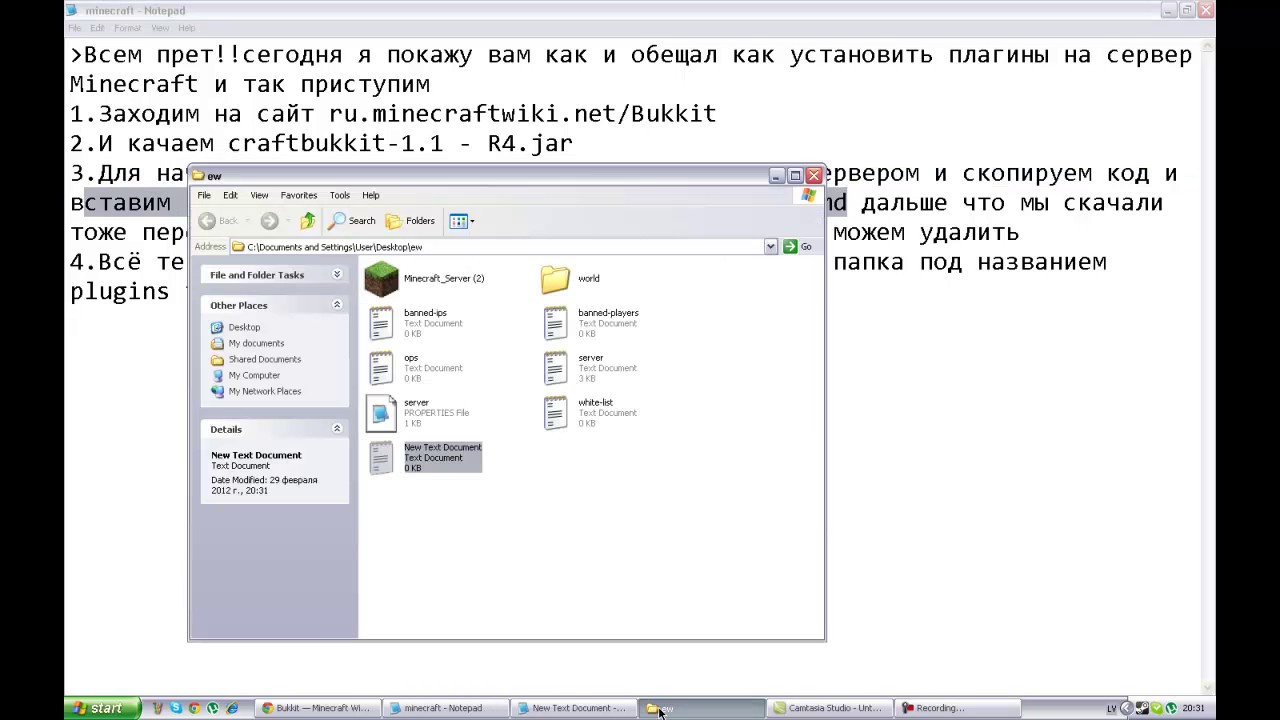Open Search in Explorer toolbar
This screenshot has height=720, width=1280.
click(353, 221)
